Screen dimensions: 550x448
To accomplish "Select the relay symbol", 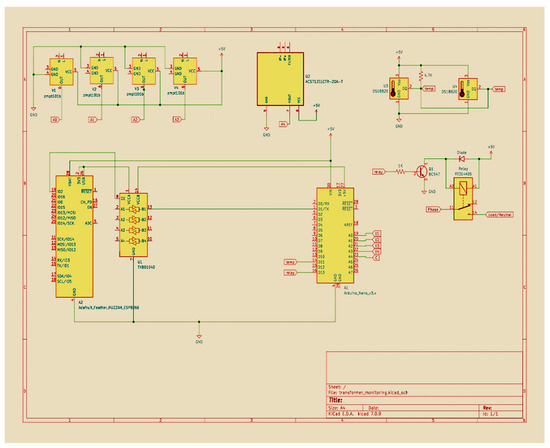I will (x=463, y=199).
